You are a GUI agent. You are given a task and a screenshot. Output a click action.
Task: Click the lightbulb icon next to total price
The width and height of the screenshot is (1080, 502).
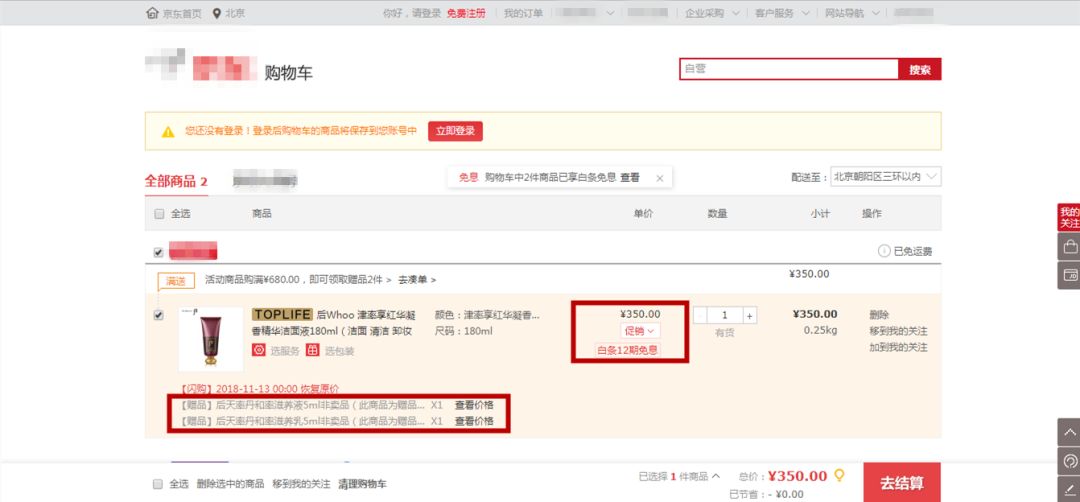pos(839,475)
